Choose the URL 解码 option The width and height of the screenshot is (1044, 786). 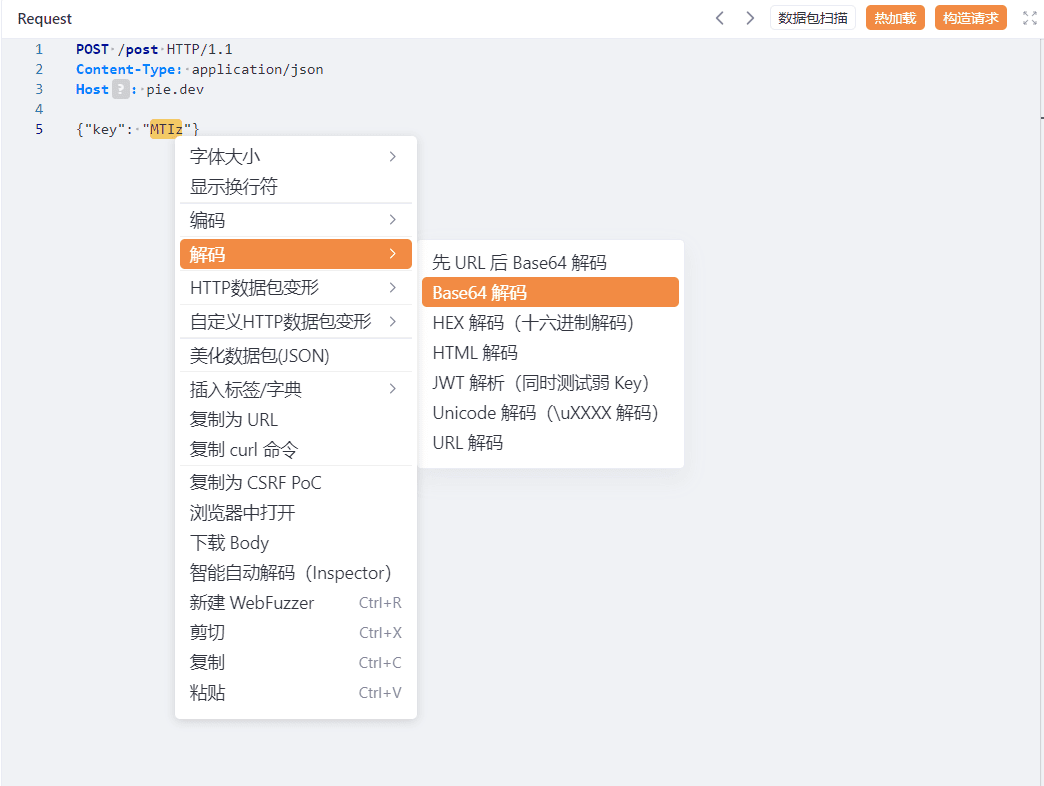(x=468, y=443)
